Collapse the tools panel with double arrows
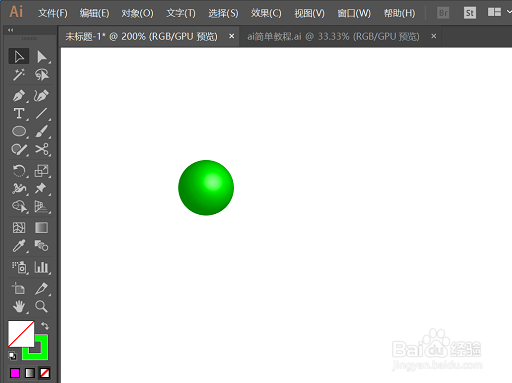512x383 pixels. click(x=11, y=30)
